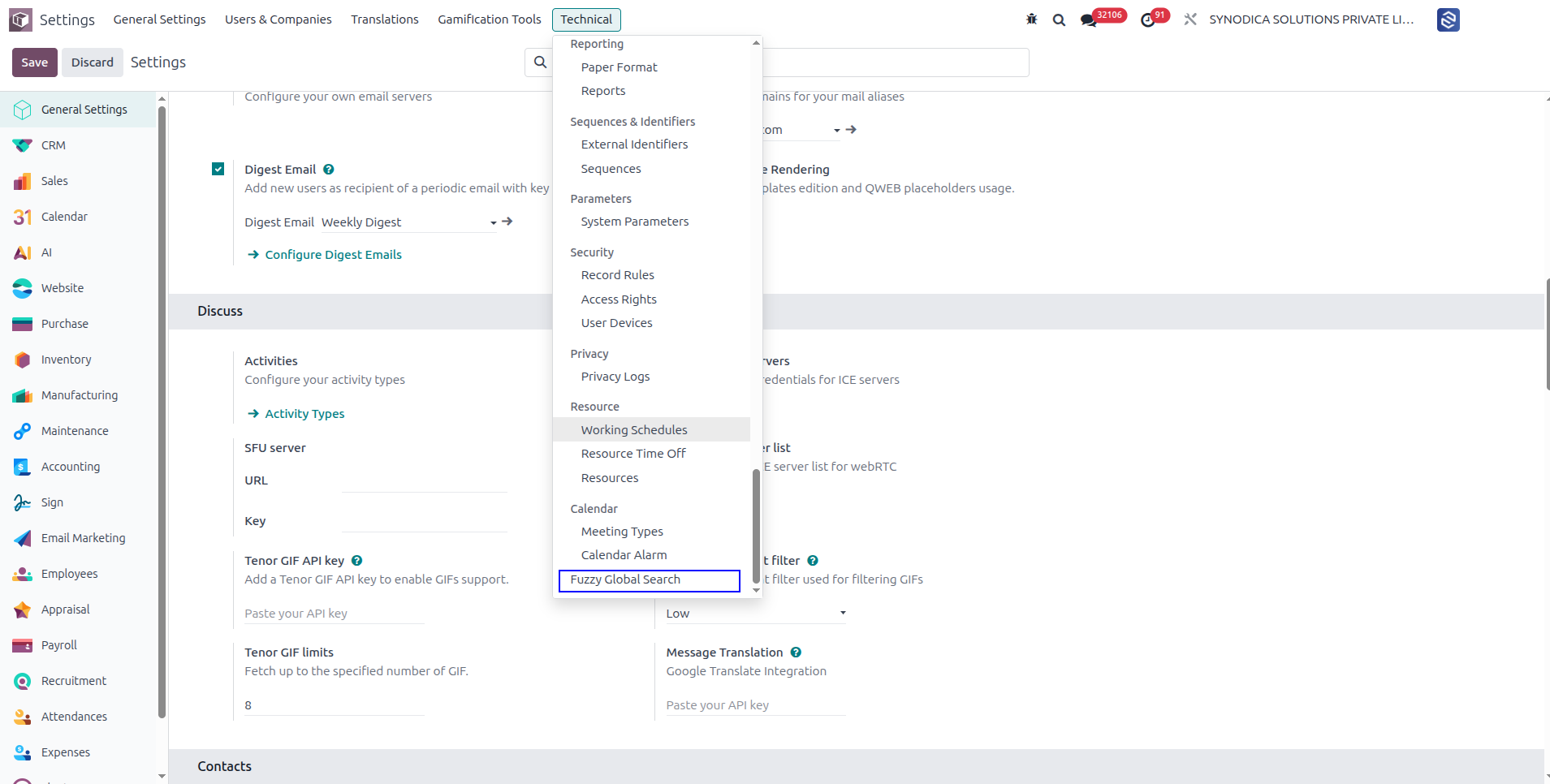Open the alias domain dropdown arrow

click(836, 130)
